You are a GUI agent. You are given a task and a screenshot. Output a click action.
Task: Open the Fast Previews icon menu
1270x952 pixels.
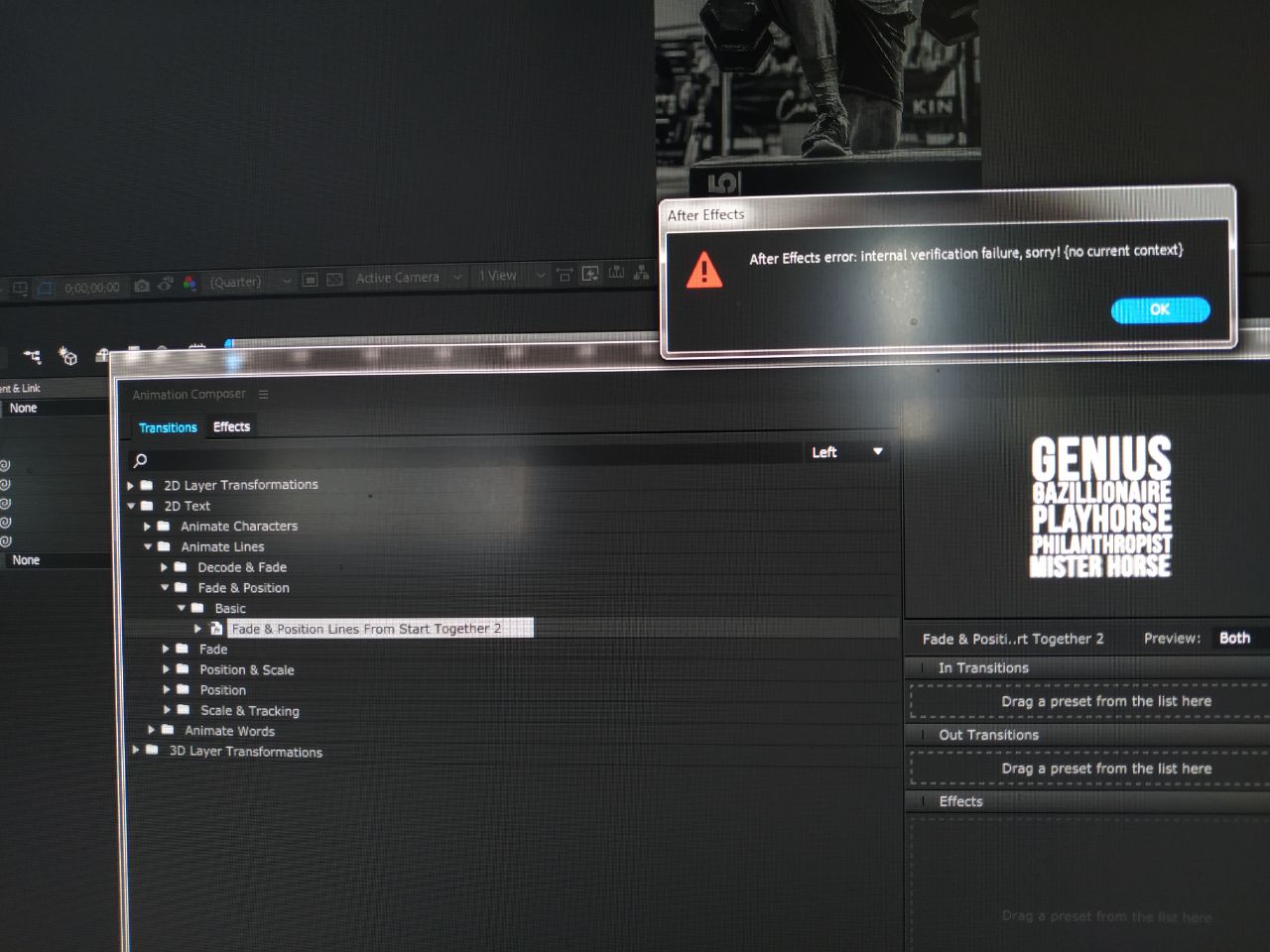click(590, 274)
